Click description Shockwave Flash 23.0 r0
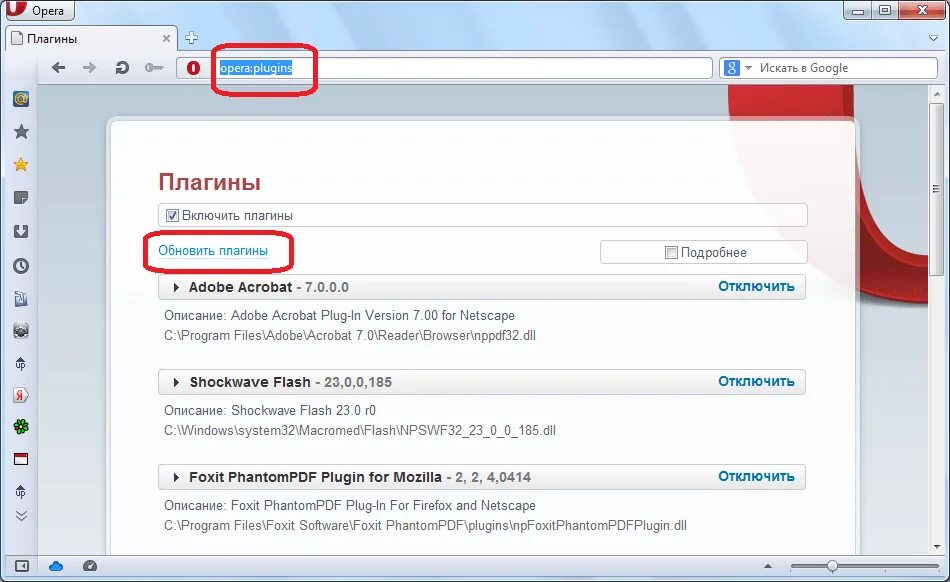Viewport: 950px width, 582px height. pyautogui.click(x=270, y=411)
